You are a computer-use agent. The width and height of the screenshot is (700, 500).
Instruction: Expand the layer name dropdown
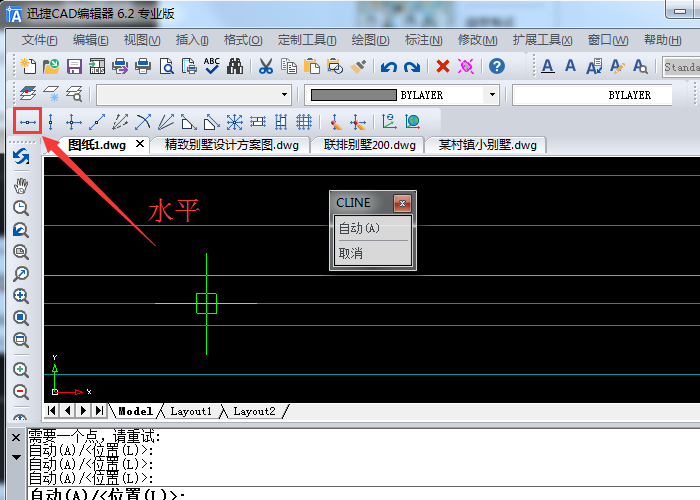pyautogui.click(x=284, y=95)
